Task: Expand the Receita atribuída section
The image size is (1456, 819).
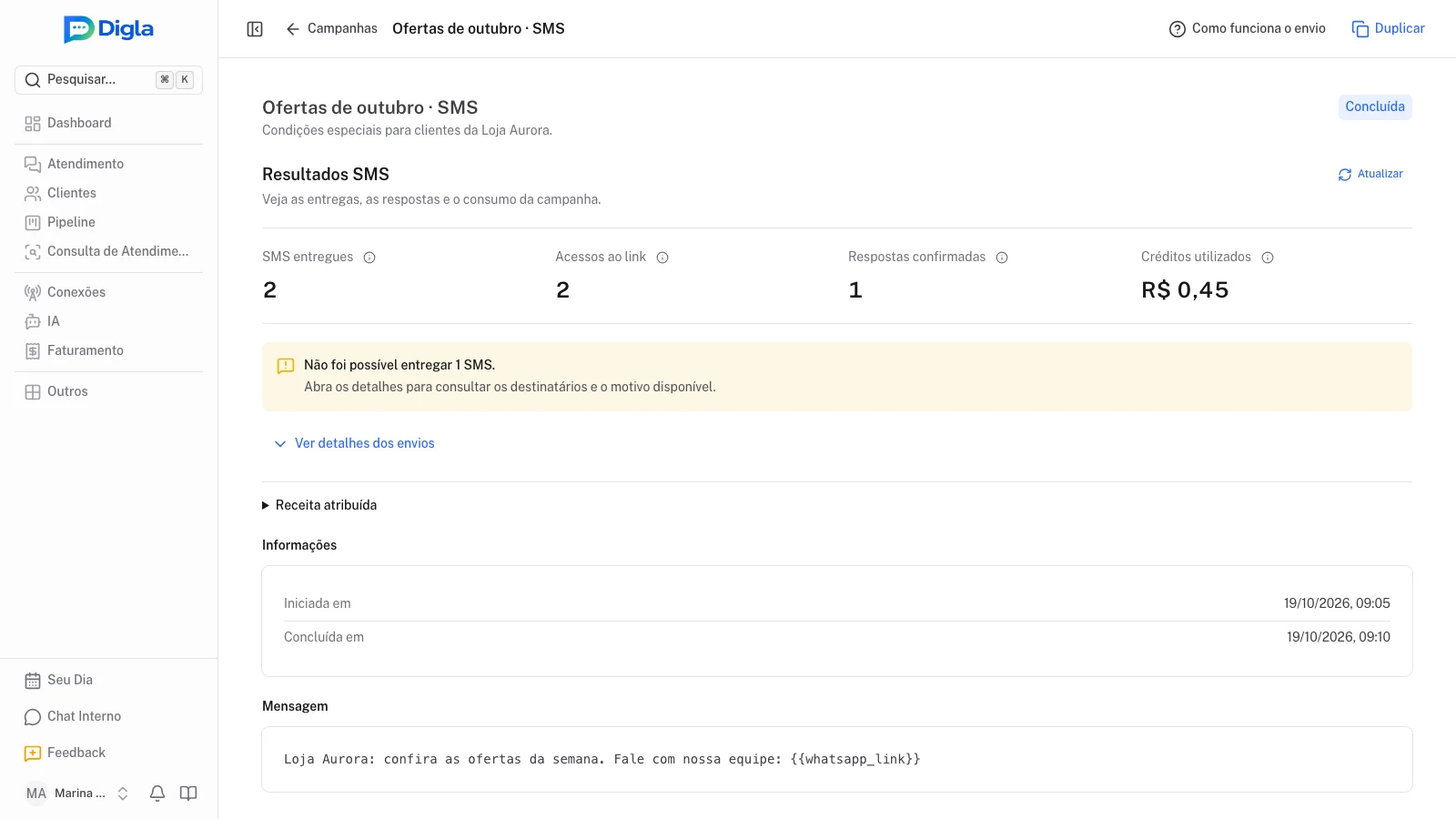Action: 319,505
